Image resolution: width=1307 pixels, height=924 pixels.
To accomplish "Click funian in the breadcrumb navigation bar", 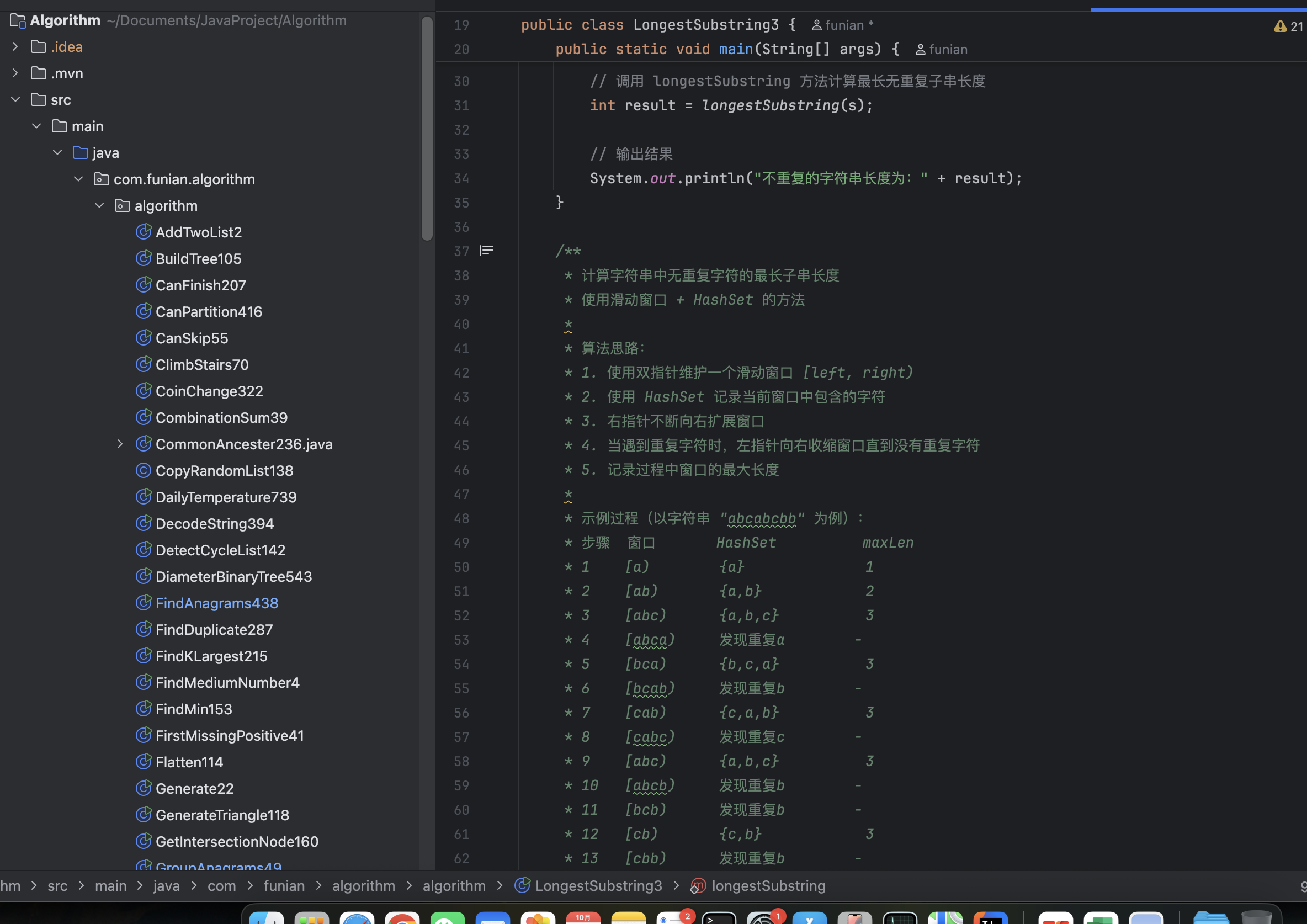I will [x=285, y=886].
